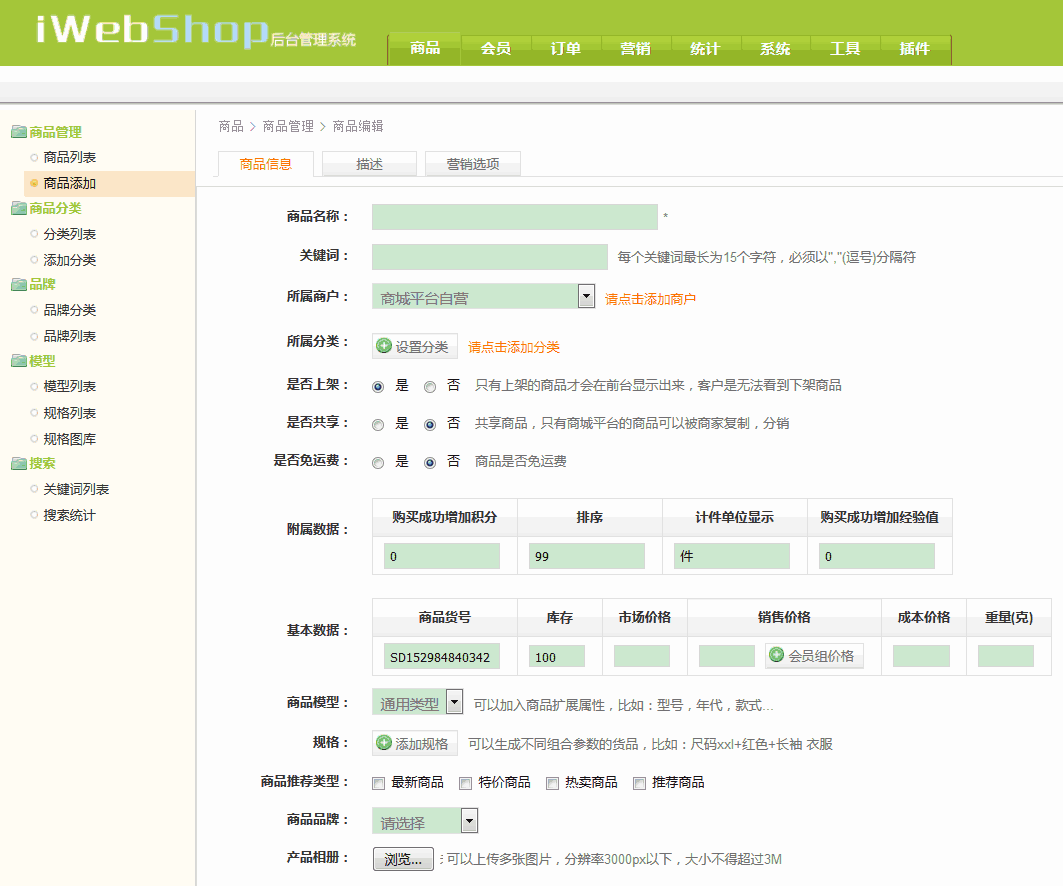Click the green plus icon on 会员组价格
This screenshot has width=1063, height=886.
776,656
